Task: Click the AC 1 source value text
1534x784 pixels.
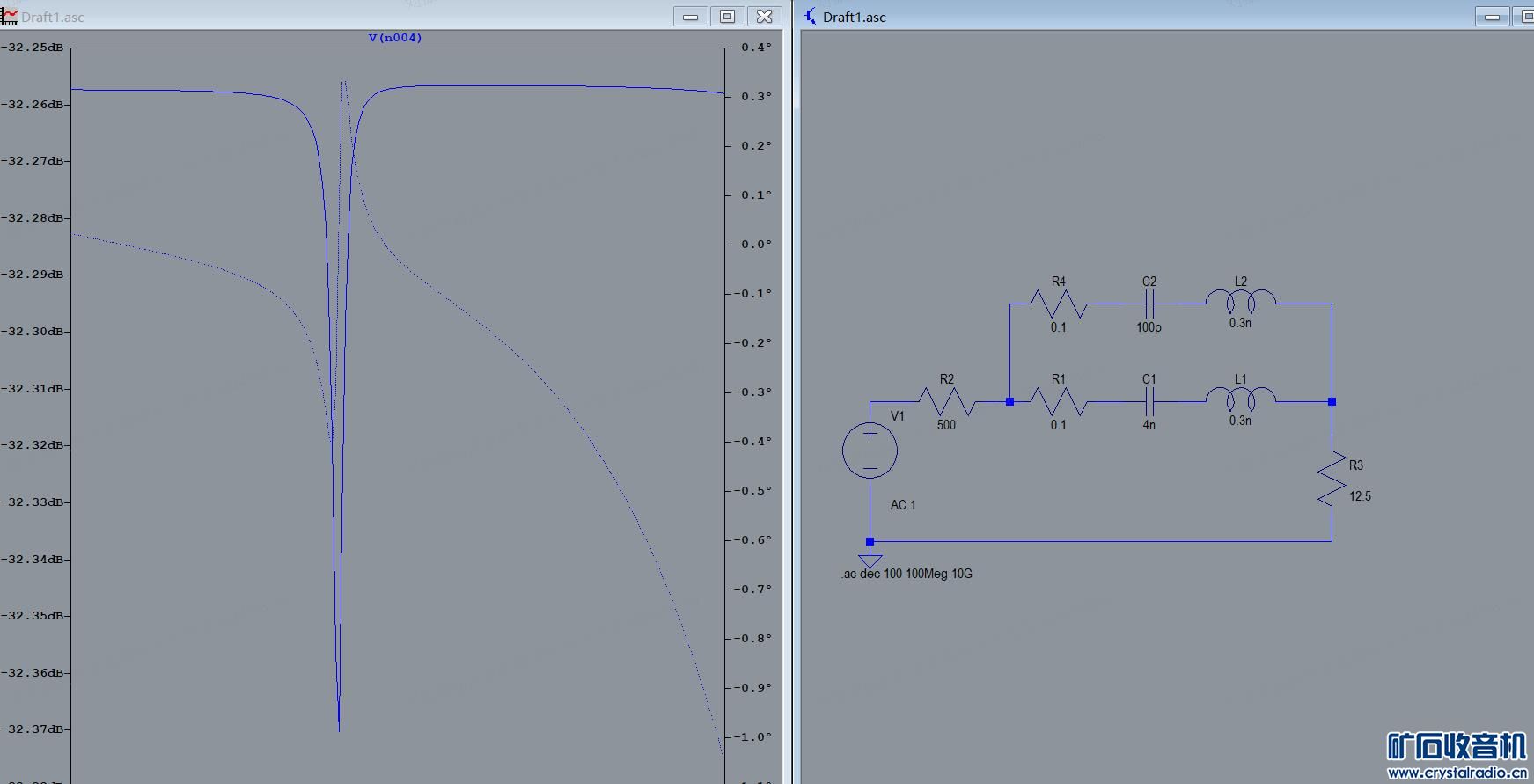Action: pyautogui.click(x=903, y=505)
